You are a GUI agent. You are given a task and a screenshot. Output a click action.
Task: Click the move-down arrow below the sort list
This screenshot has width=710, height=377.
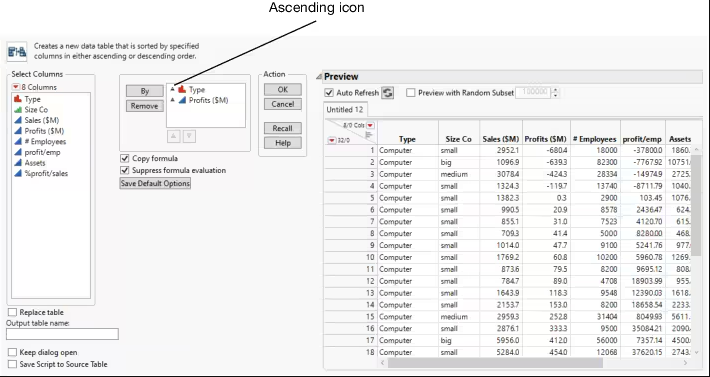click(x=189, y=136)
